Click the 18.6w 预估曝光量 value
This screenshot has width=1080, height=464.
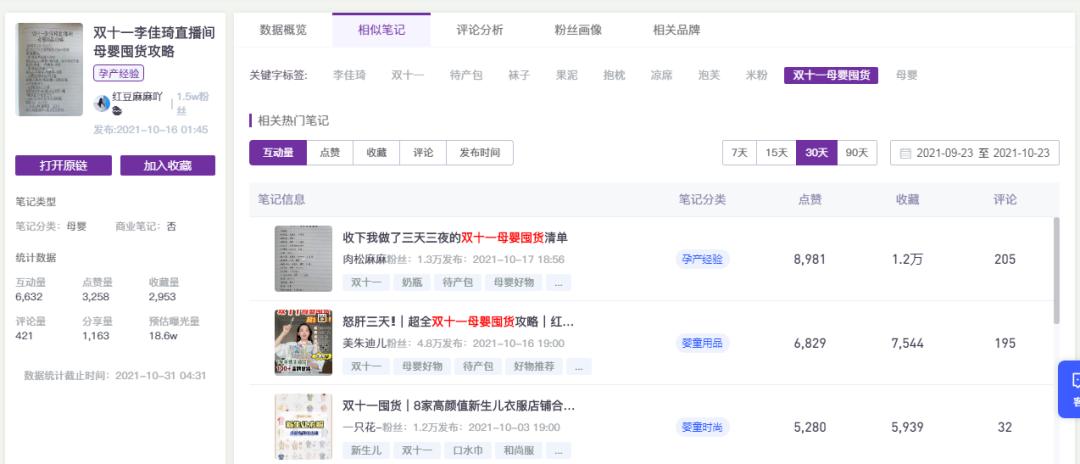pos(163,336)
